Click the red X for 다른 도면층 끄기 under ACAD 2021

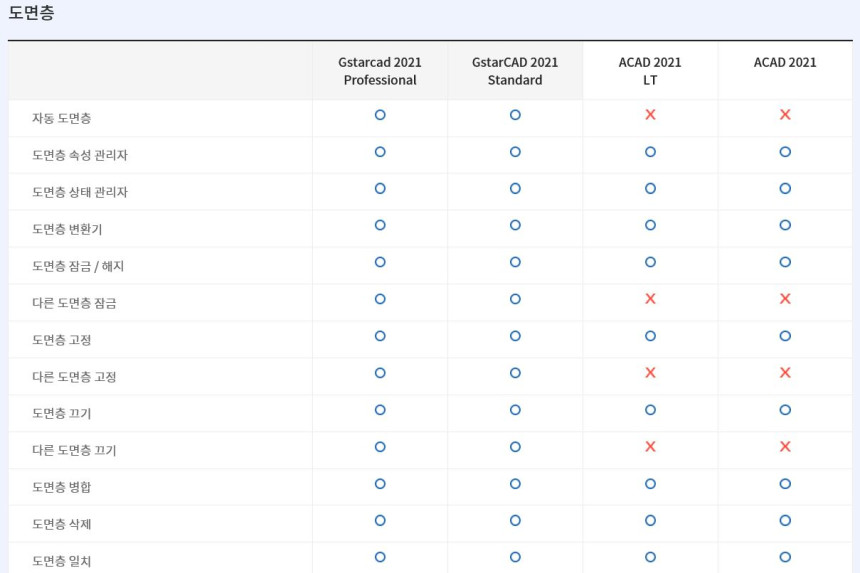(x=785, y=447)
